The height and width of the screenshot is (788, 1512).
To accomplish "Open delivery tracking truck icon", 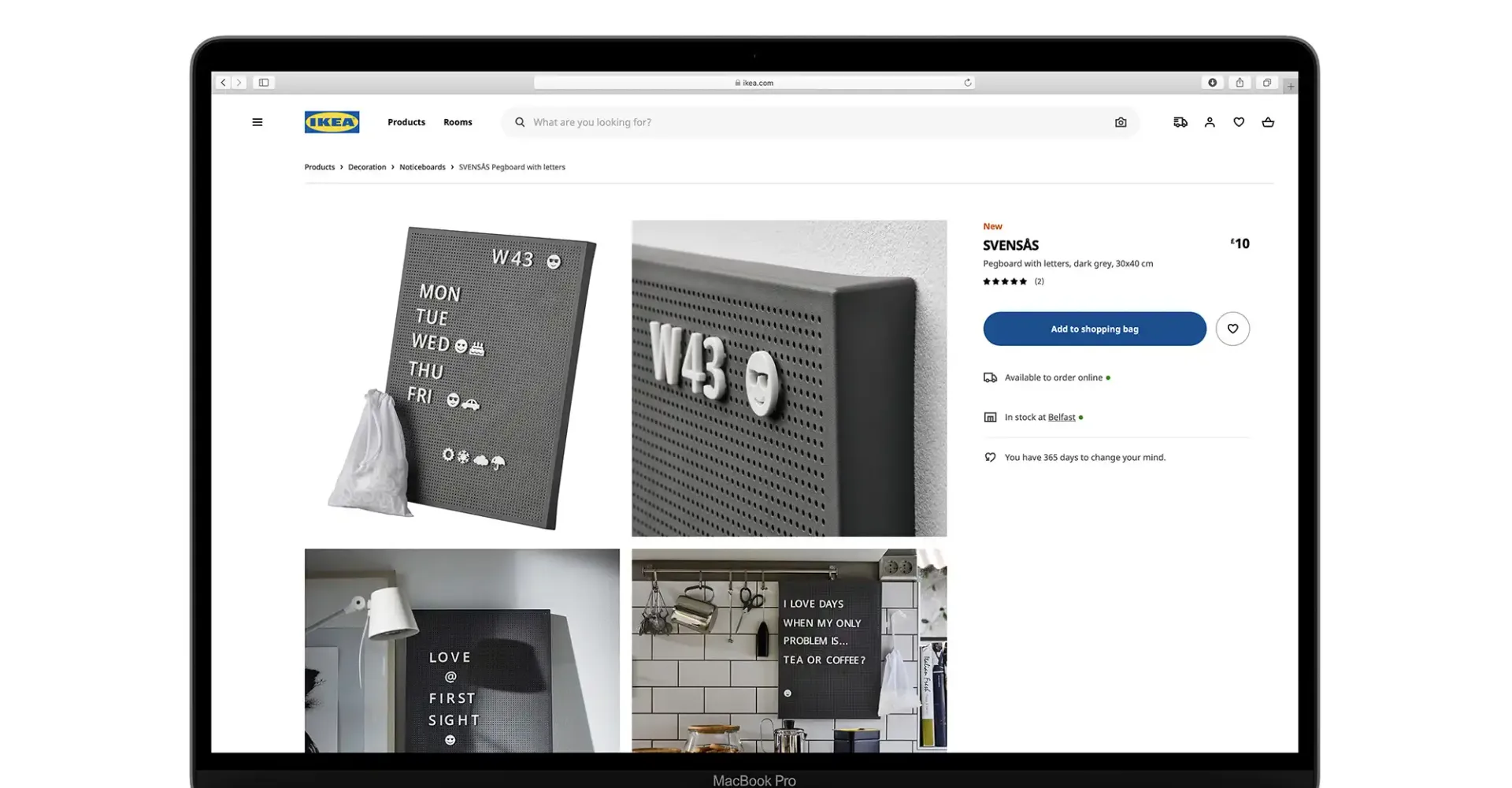I will pyautogui.click(x=1180, y=122).
